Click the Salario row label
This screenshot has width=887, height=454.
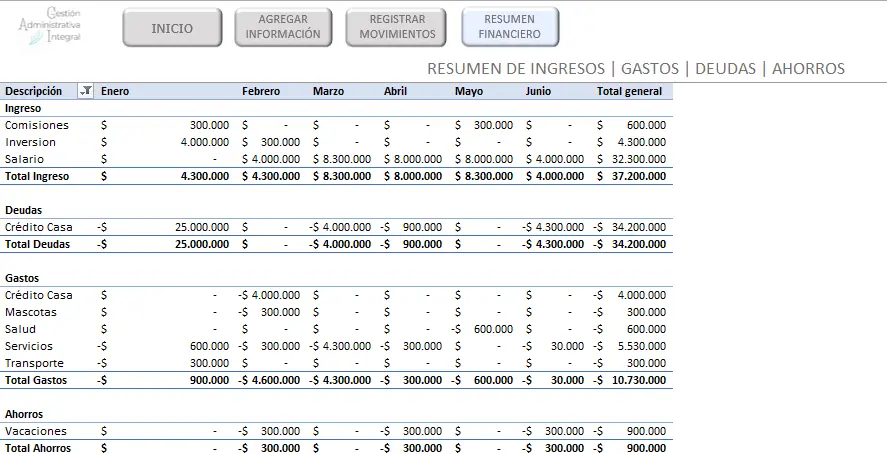coord(25,159)
